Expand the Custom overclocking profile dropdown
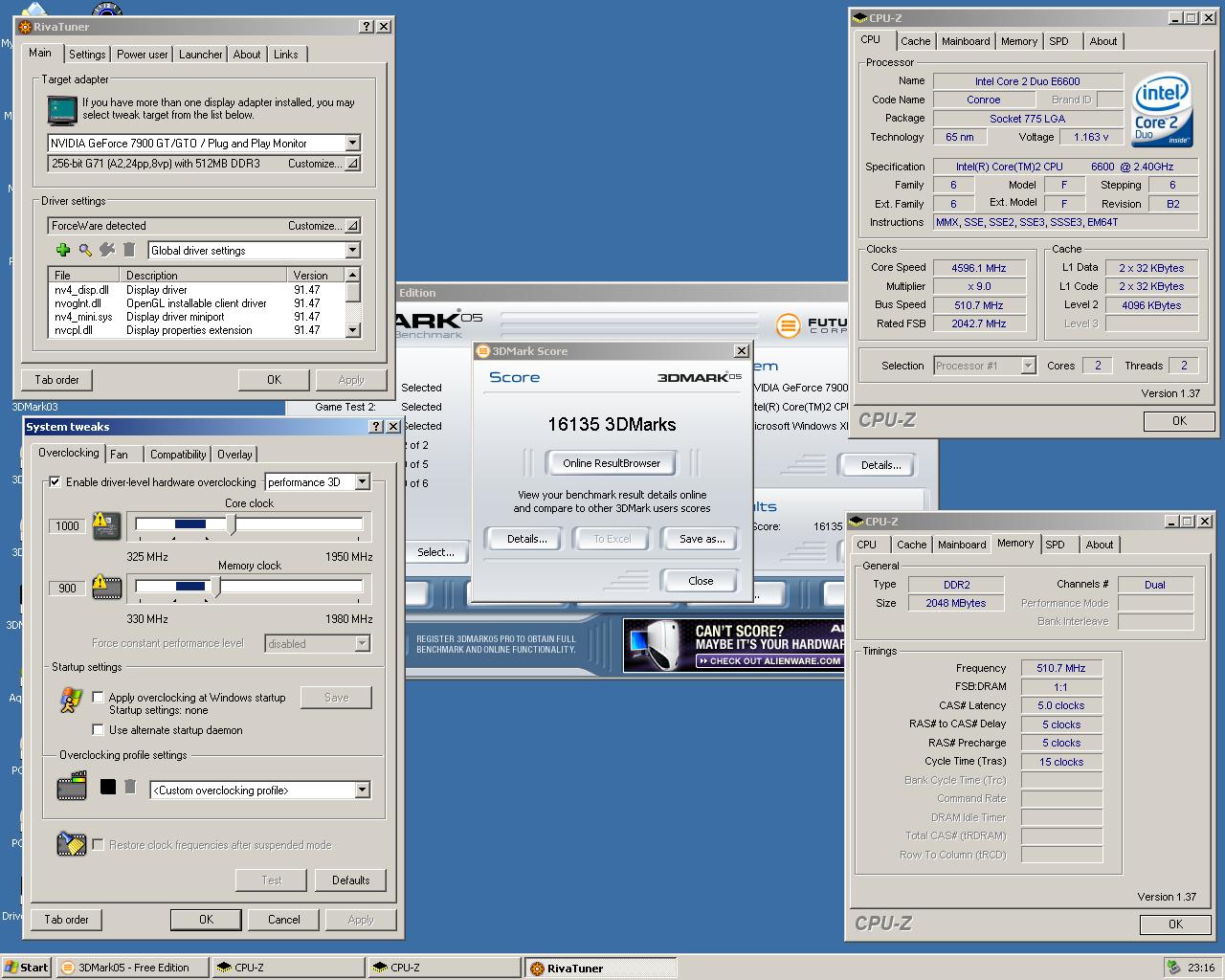This screenshot has height=980, width=1225. 362,791
